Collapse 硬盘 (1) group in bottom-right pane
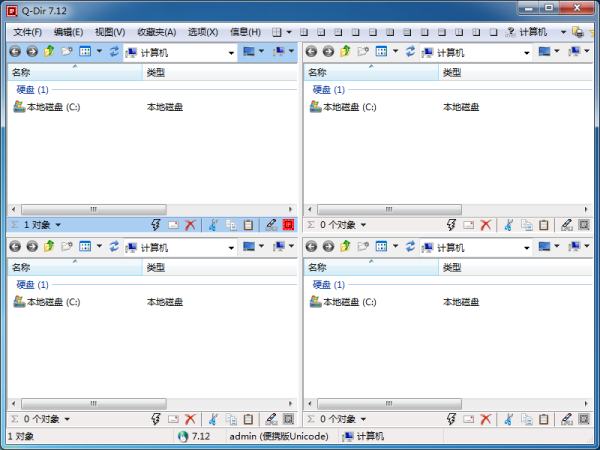 point(328,285)
